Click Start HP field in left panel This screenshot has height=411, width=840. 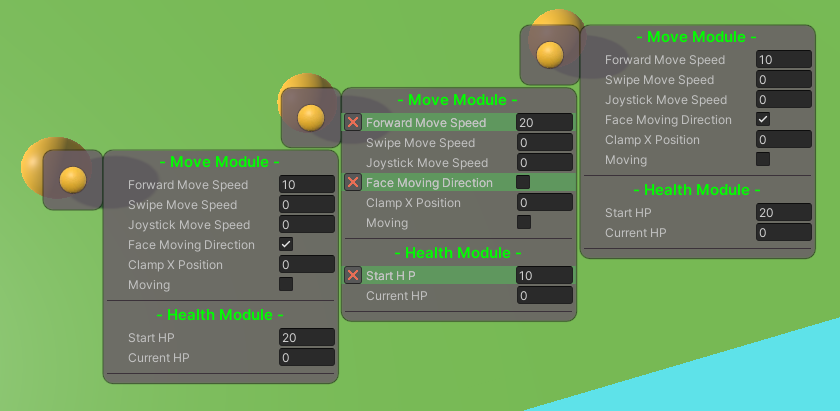pyautogui.click(x=307, y=337)
